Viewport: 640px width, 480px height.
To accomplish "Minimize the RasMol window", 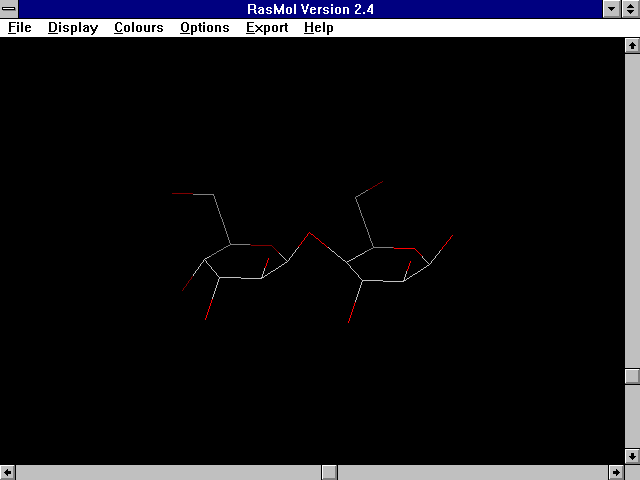I will click(613, 9).
